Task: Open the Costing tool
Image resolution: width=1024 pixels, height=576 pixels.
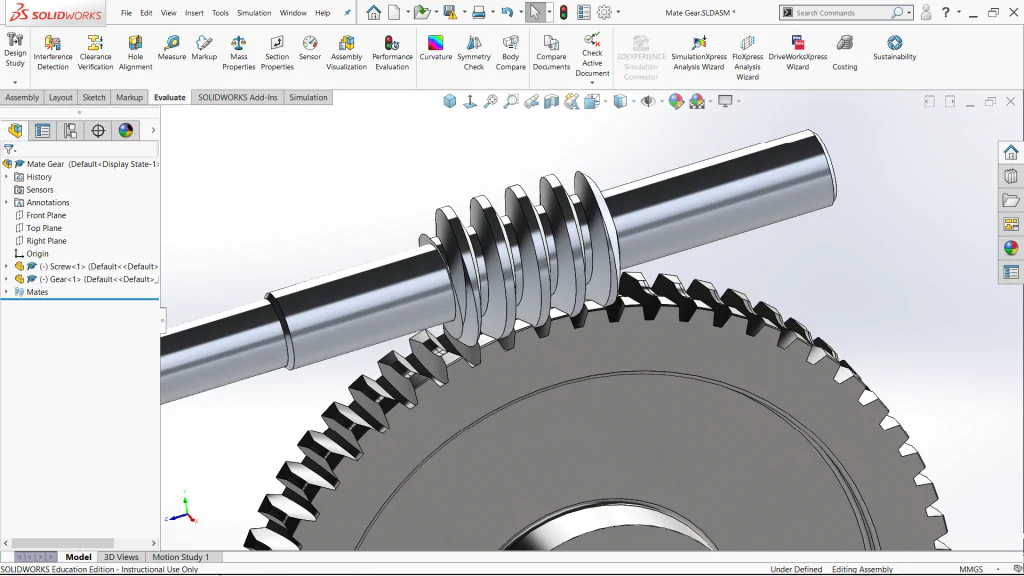Action: click(x=844, y=52)
